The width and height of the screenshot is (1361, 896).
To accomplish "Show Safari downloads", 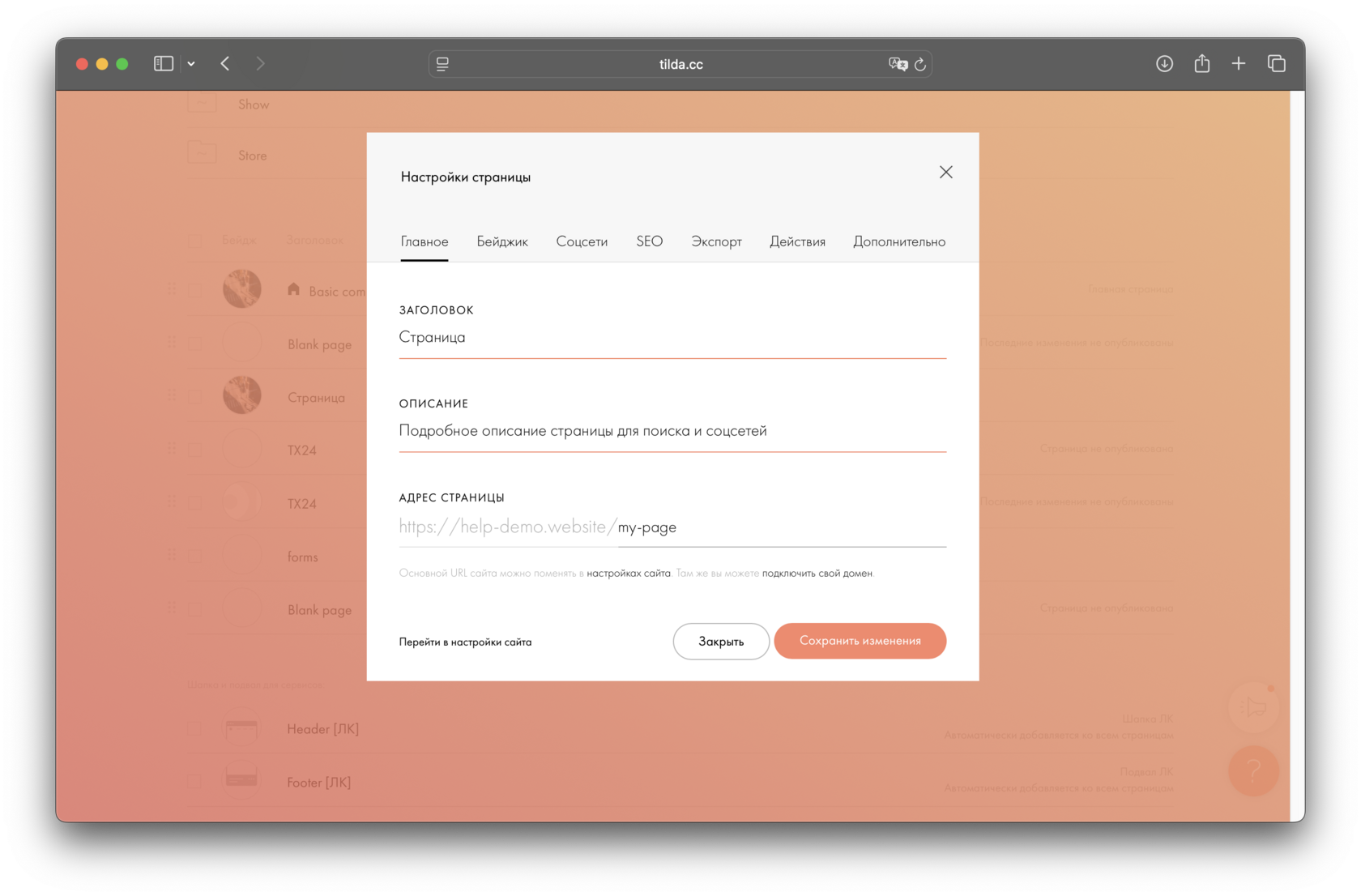I will tap(1164, 63).
